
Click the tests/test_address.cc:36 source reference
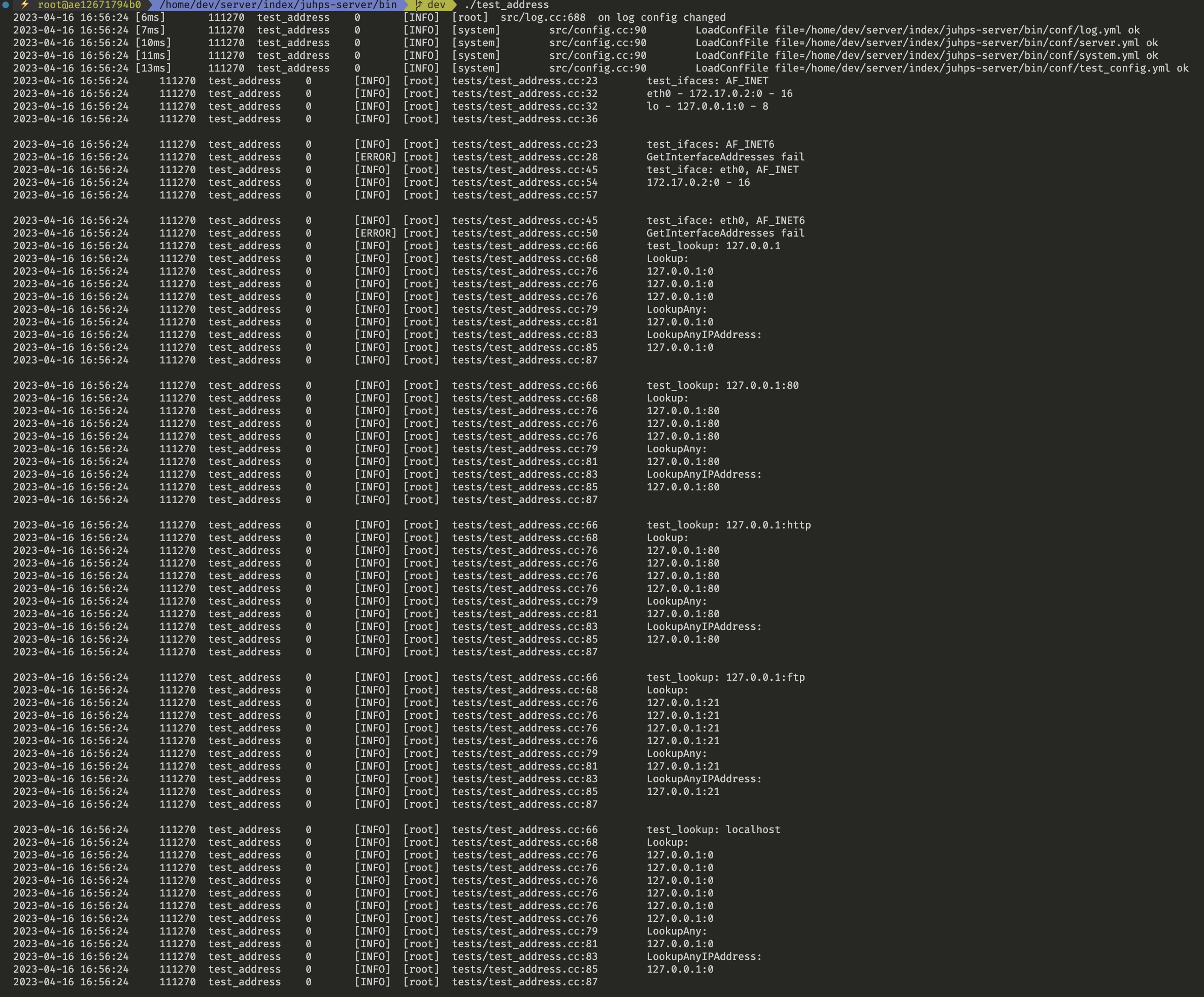tap(525, 119)
